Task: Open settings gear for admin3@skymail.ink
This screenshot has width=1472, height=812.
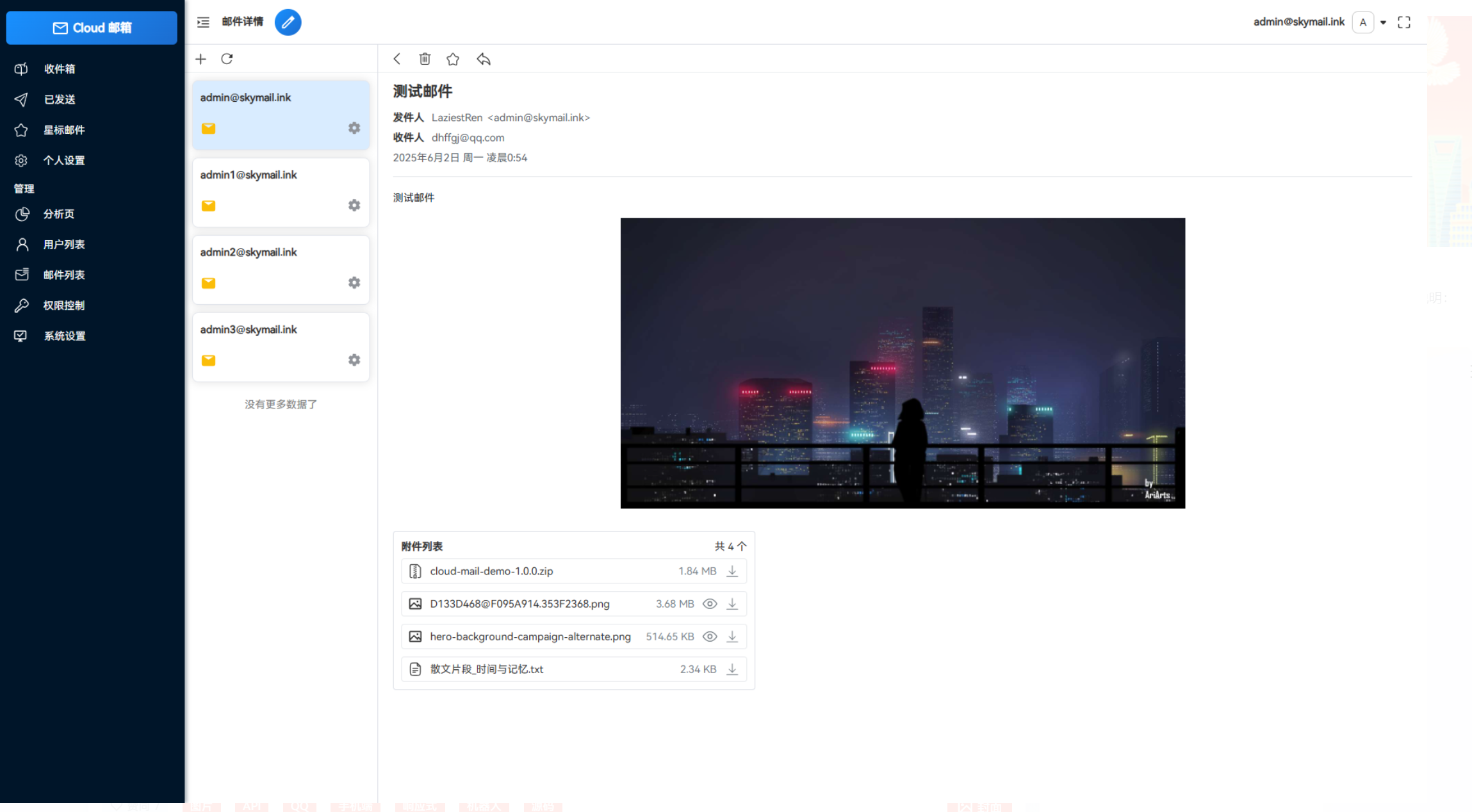Action: pyautogui.click(x=354, y=360)
